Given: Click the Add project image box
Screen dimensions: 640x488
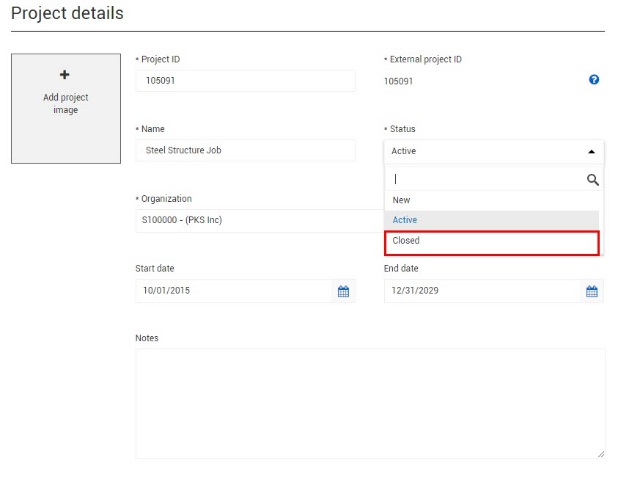Looking at the screenshot, I should coord(66,109).
